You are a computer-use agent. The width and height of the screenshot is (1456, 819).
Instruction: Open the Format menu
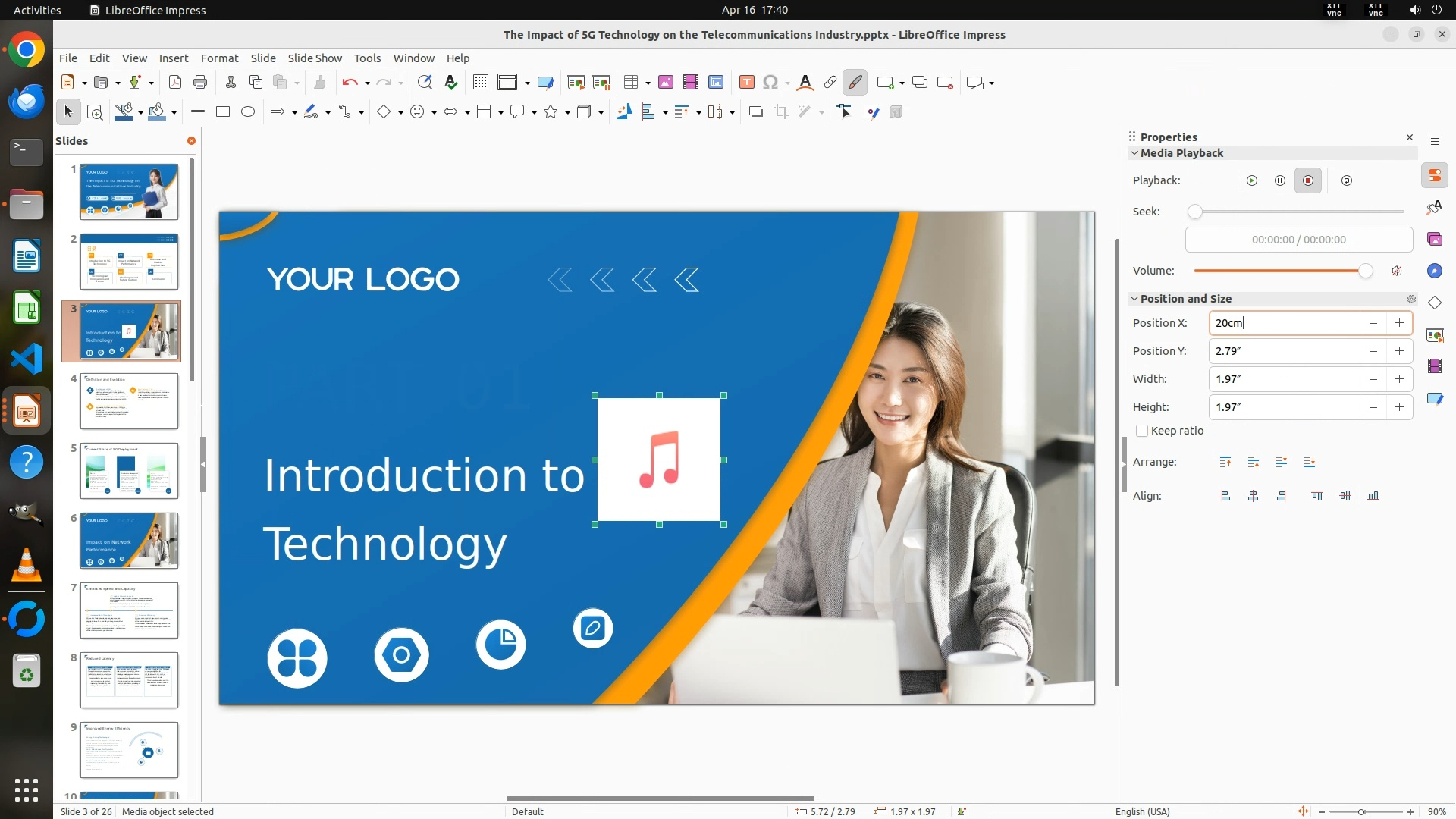(x=219, y=58)
